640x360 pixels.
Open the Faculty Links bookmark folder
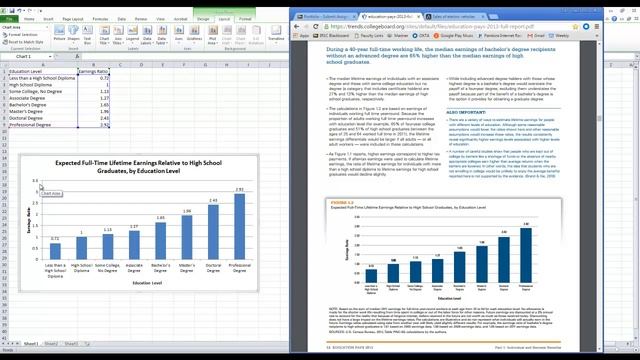coord(369,36)
